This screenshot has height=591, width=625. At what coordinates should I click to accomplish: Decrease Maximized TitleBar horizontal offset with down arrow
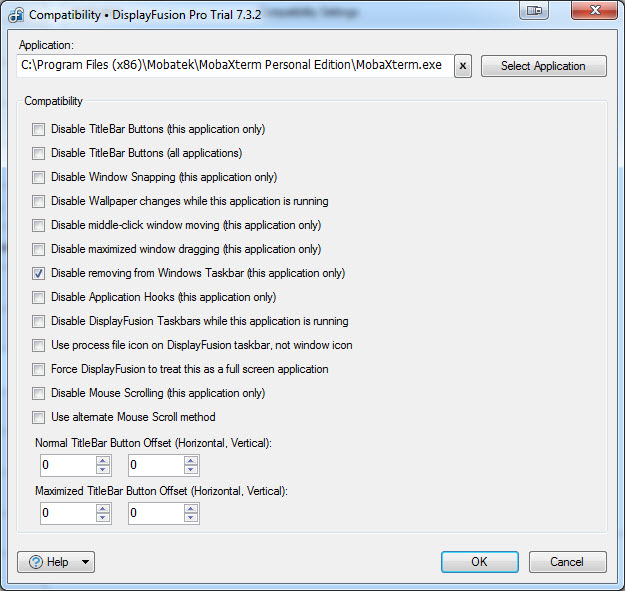coord(102,518)
